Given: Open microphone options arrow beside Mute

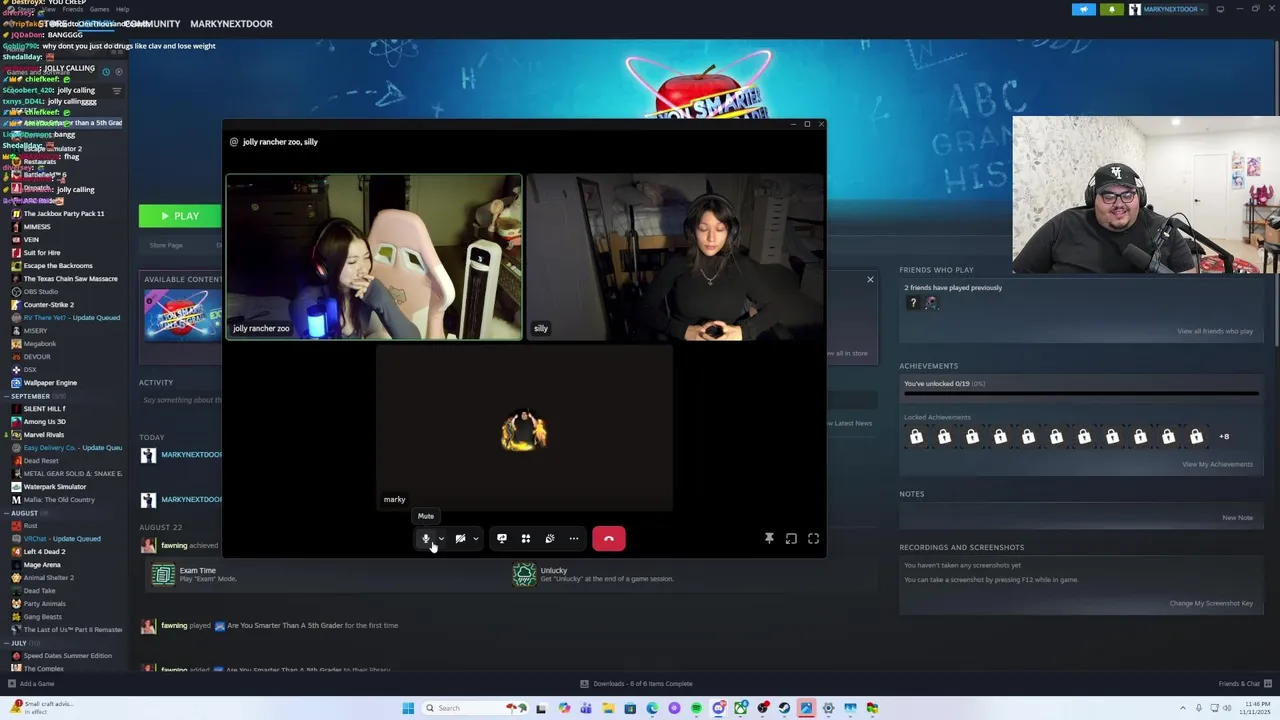Looking at the screenshot, I should pos(441,538).
